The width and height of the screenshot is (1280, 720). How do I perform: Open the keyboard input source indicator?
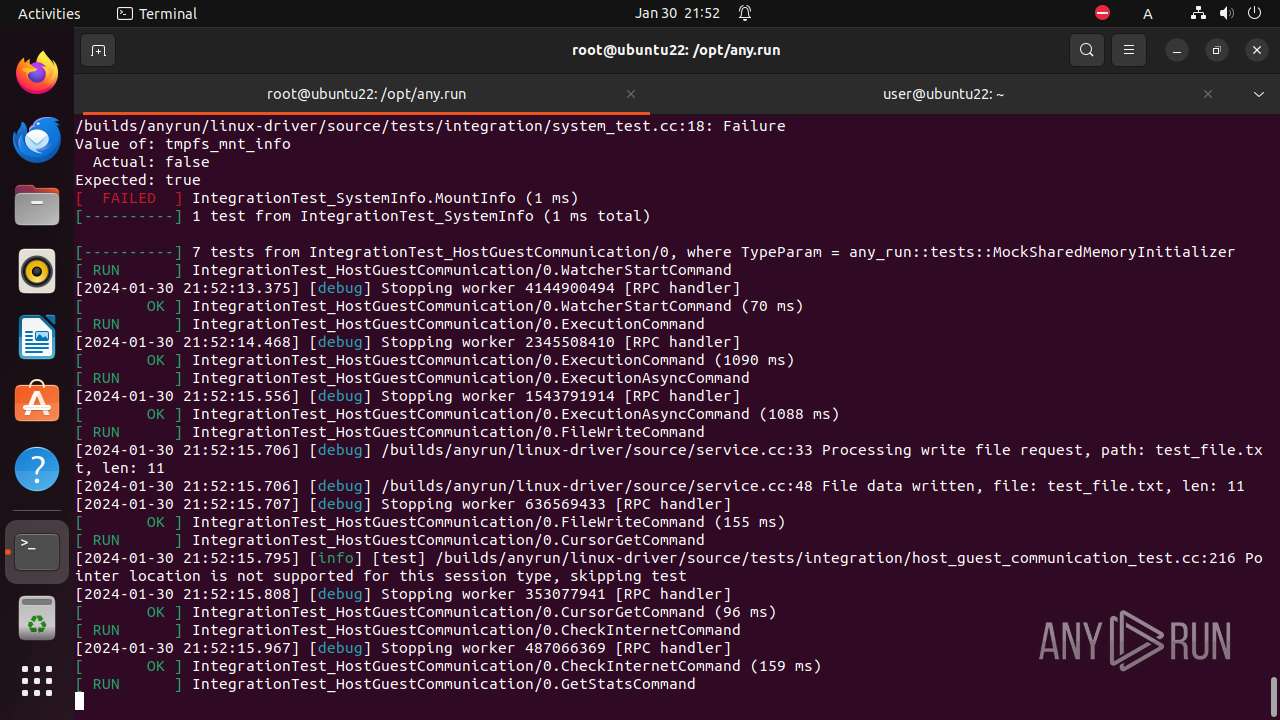pos(1147,14)
